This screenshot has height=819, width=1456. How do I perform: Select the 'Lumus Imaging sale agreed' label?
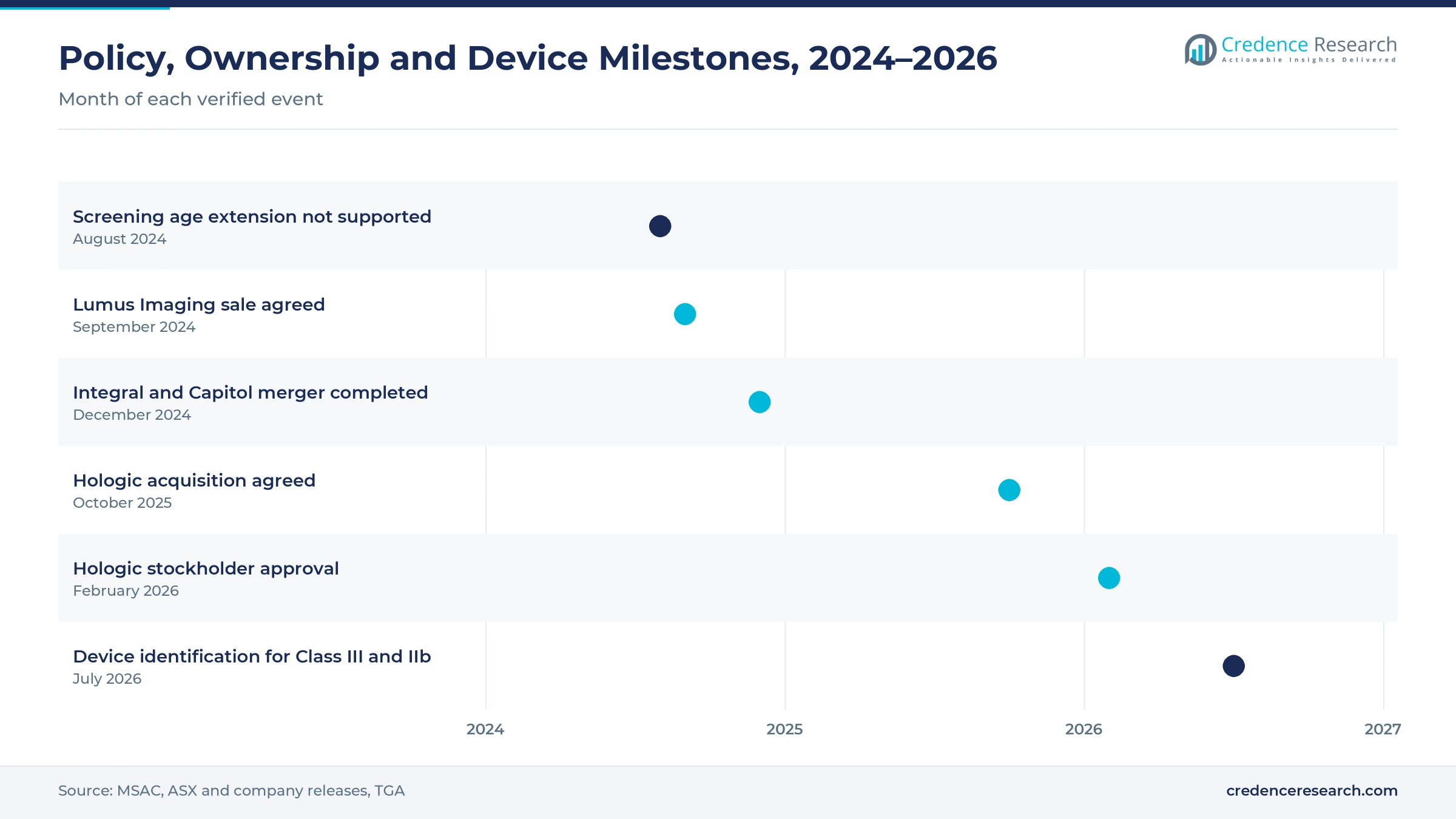click(x=199, y=305)
